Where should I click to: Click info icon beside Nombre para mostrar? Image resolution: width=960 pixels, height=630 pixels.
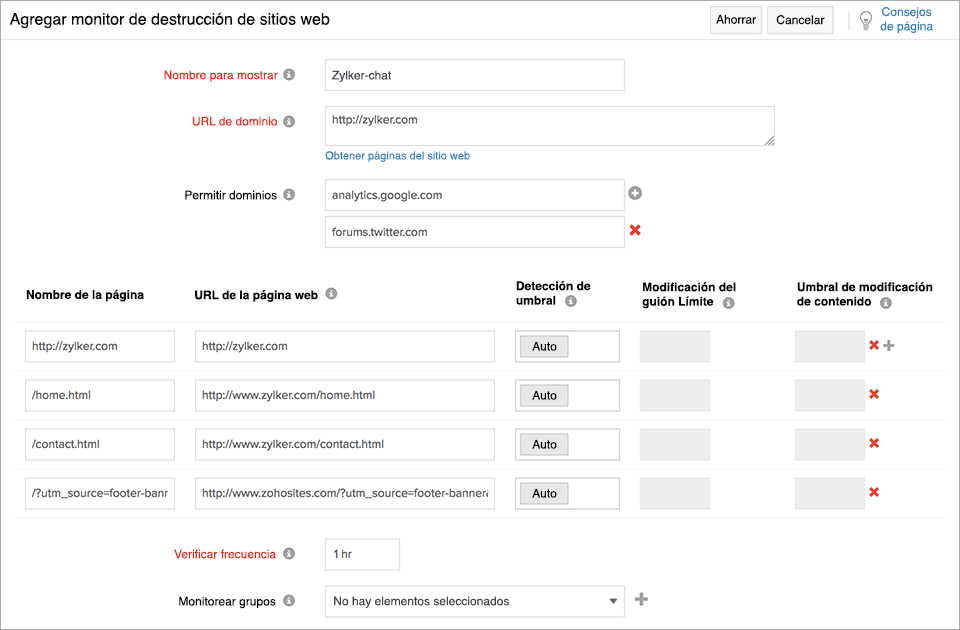pyautogui.click(x=289, y=75)
